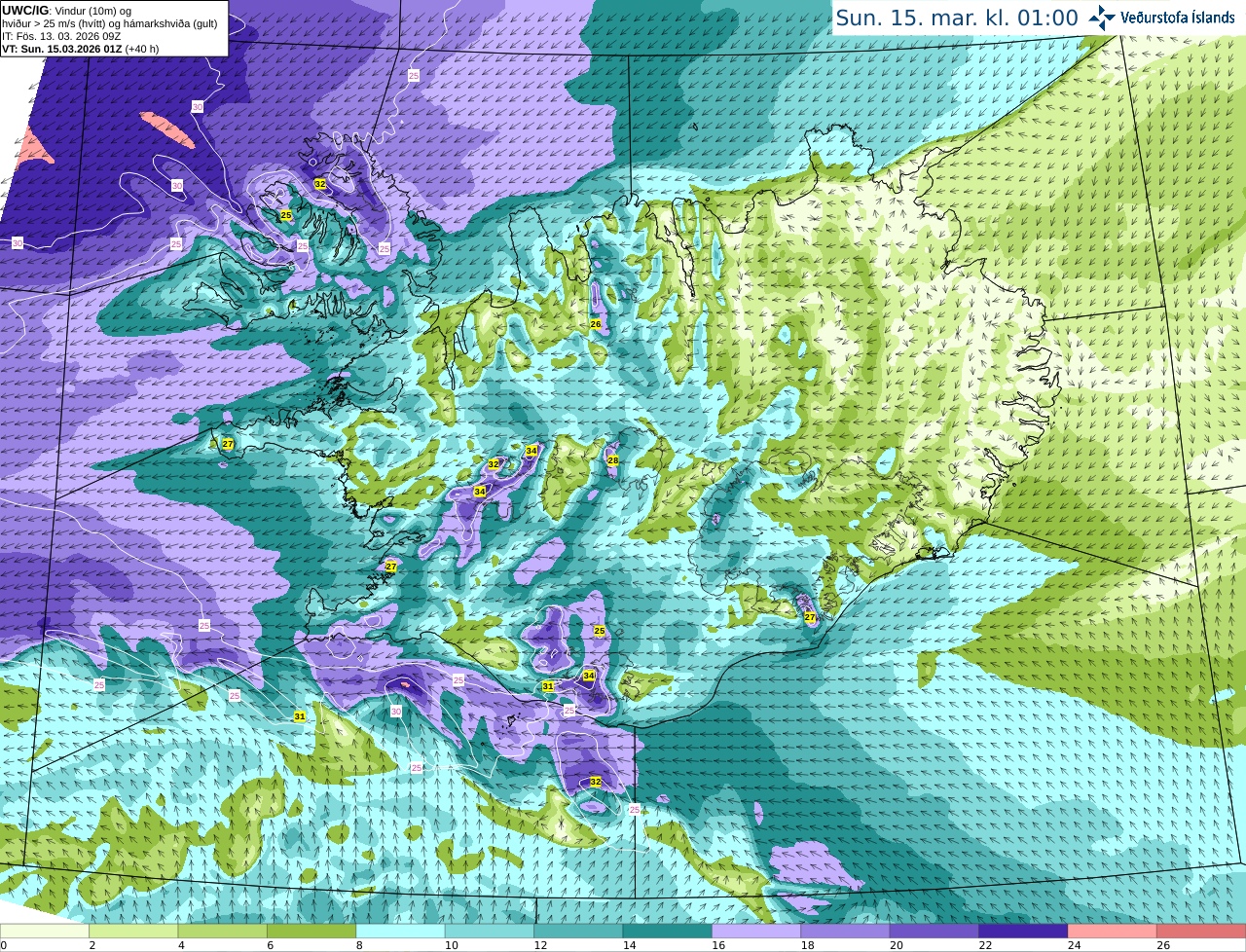
Task: Pick the light cyan legend swatch between 8 and 10
Action: click(400, 932)
